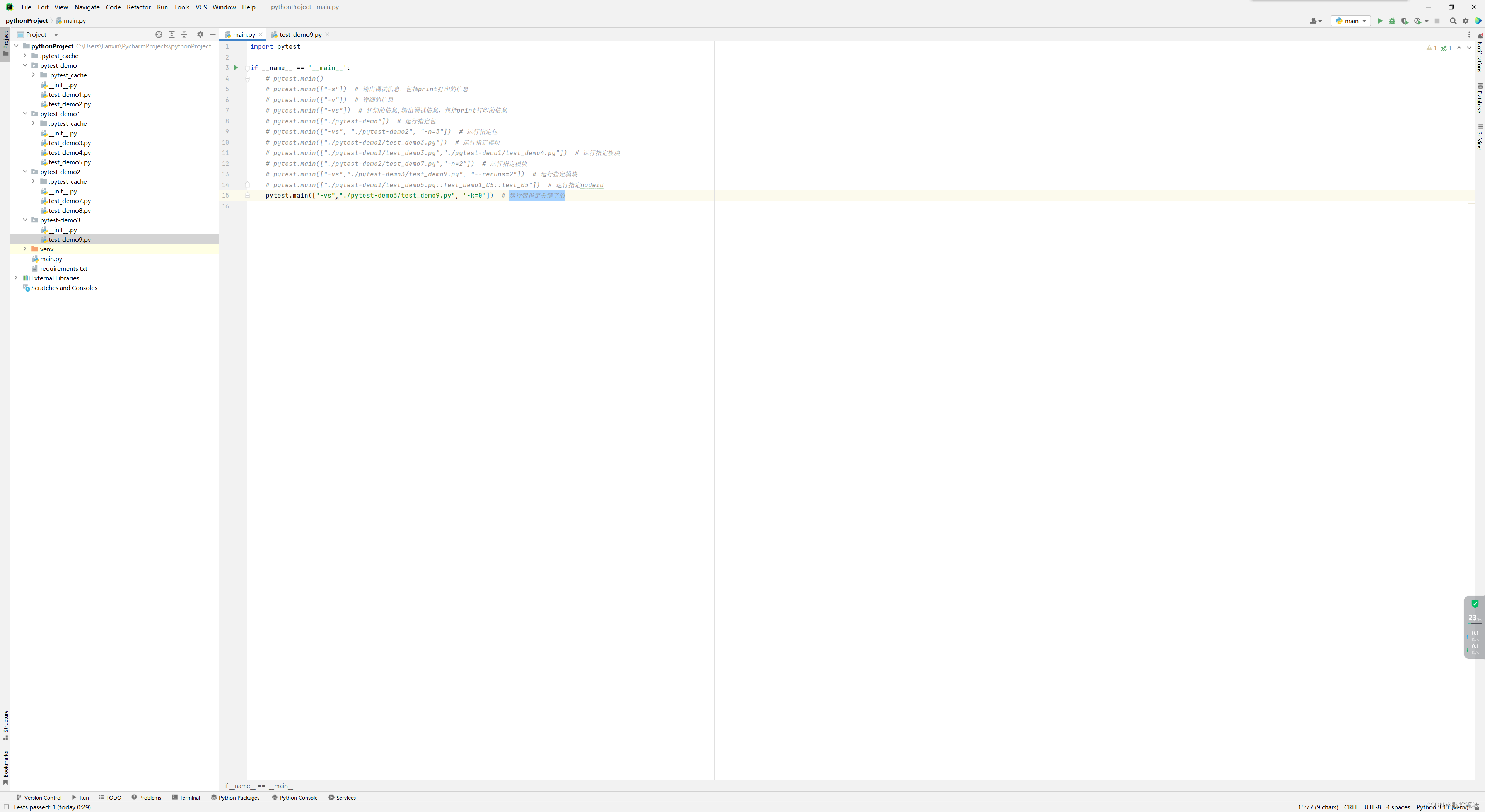Collapse the pytest-demo folder
Viewport: 1485px width, 812px height.
click(25, 65)
